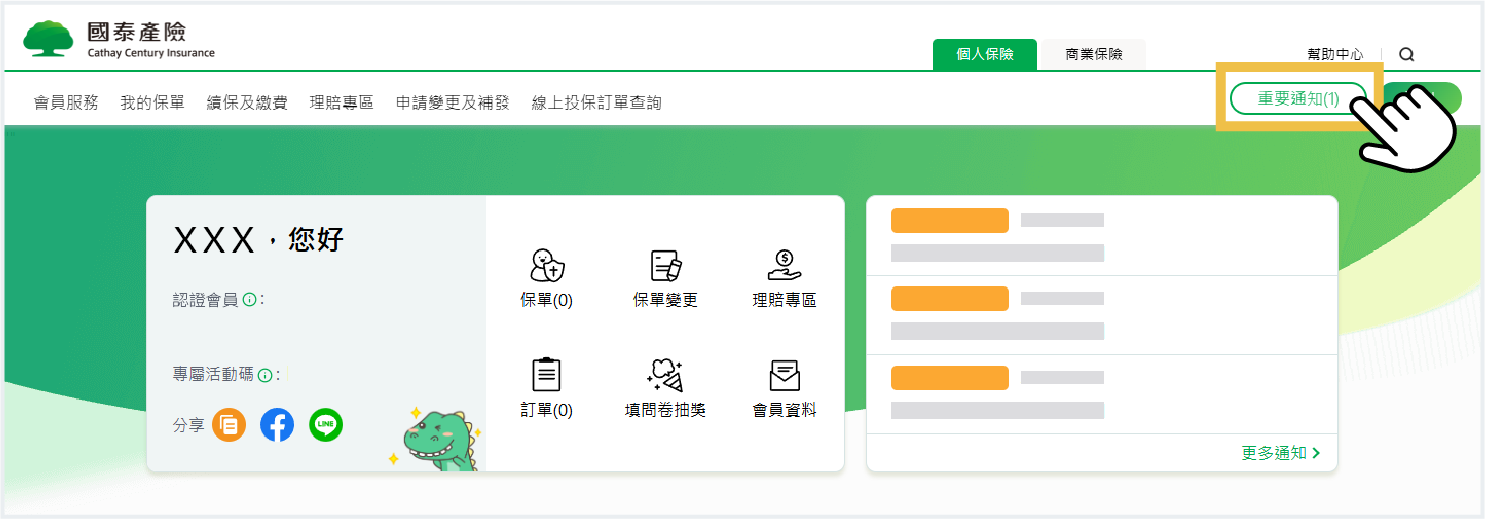This screenshot has height=519, width=1485.
Task: Open 線上投保訂單查詢 menu
Action: pyautogui.click(x=597, y=102)
